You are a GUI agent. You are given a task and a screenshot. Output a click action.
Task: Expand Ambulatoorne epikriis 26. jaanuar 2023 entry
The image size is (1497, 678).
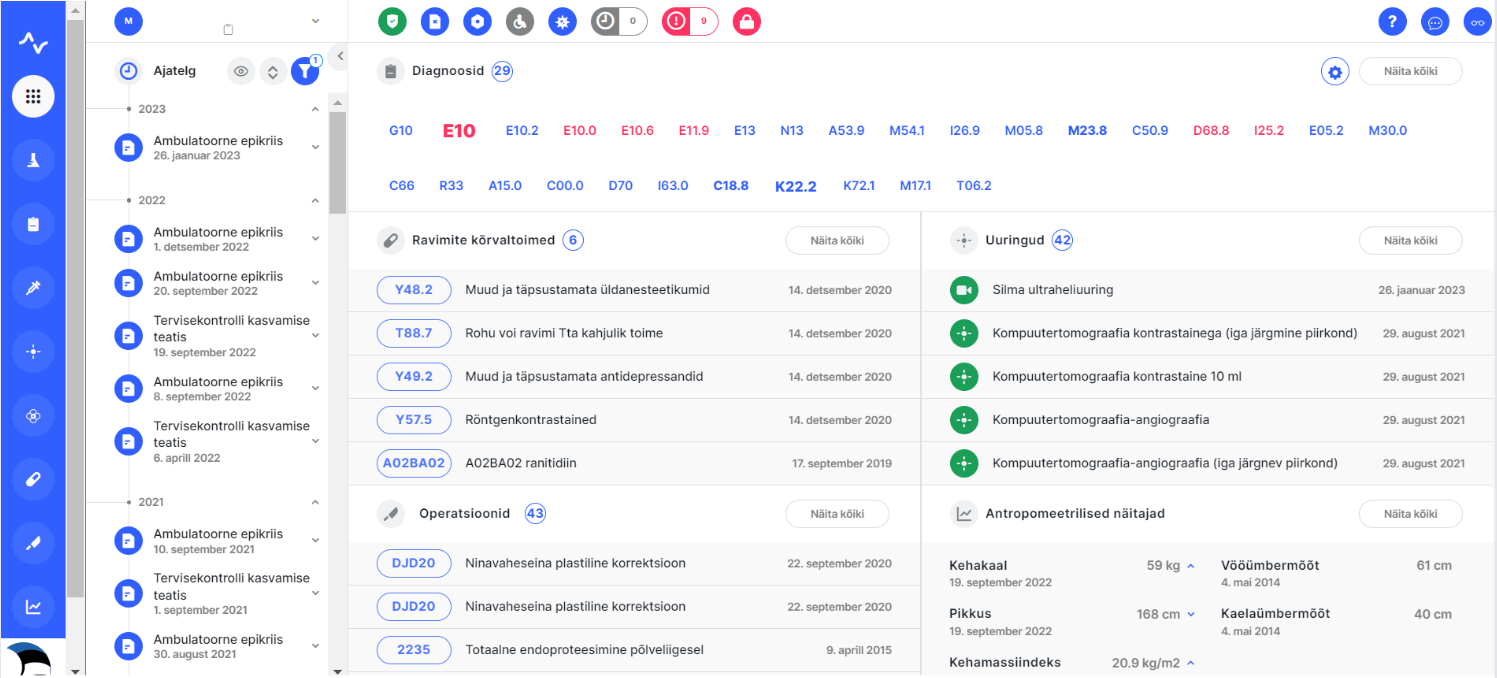315,147
